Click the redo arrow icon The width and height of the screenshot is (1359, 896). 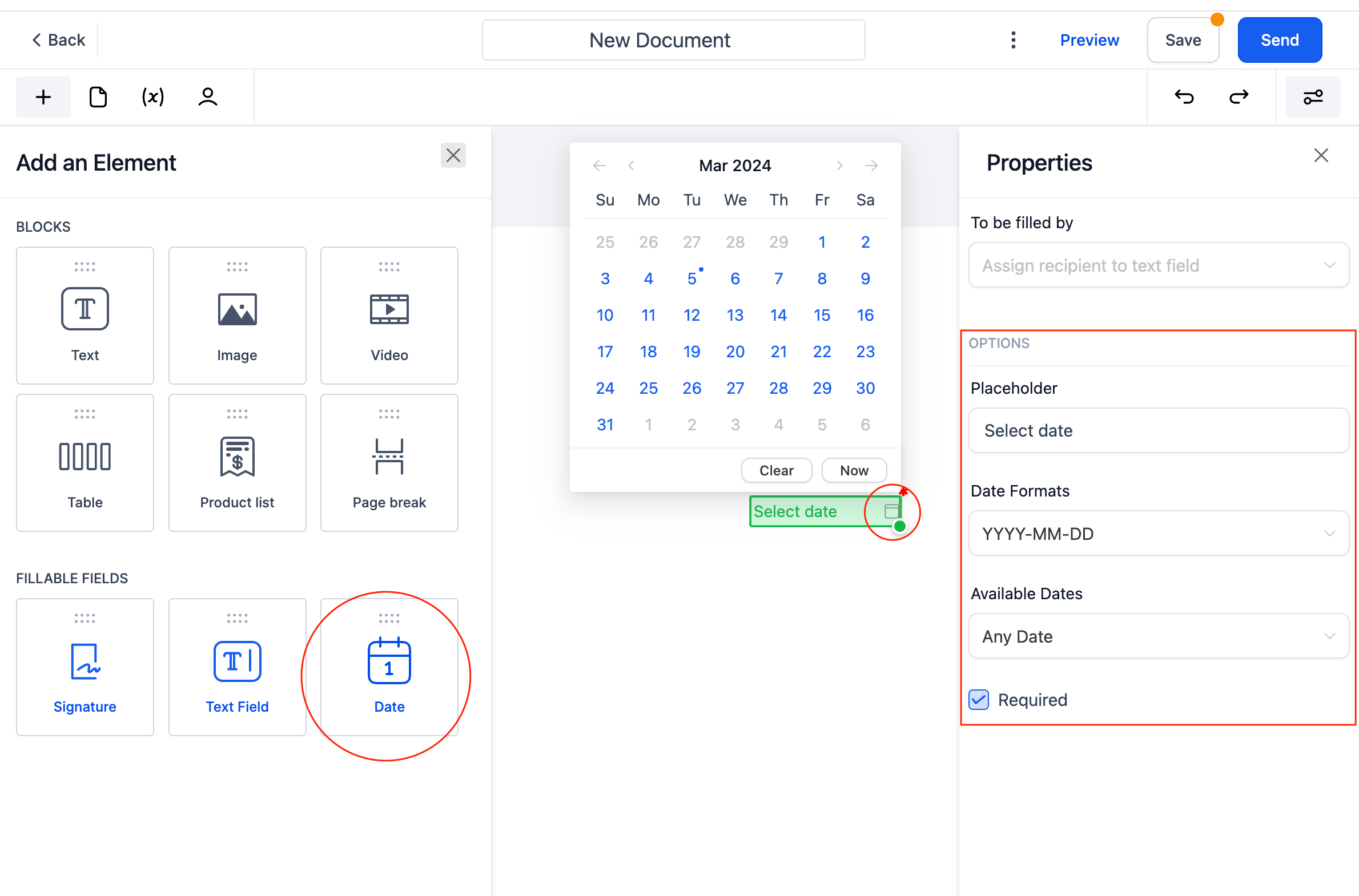1239,96
